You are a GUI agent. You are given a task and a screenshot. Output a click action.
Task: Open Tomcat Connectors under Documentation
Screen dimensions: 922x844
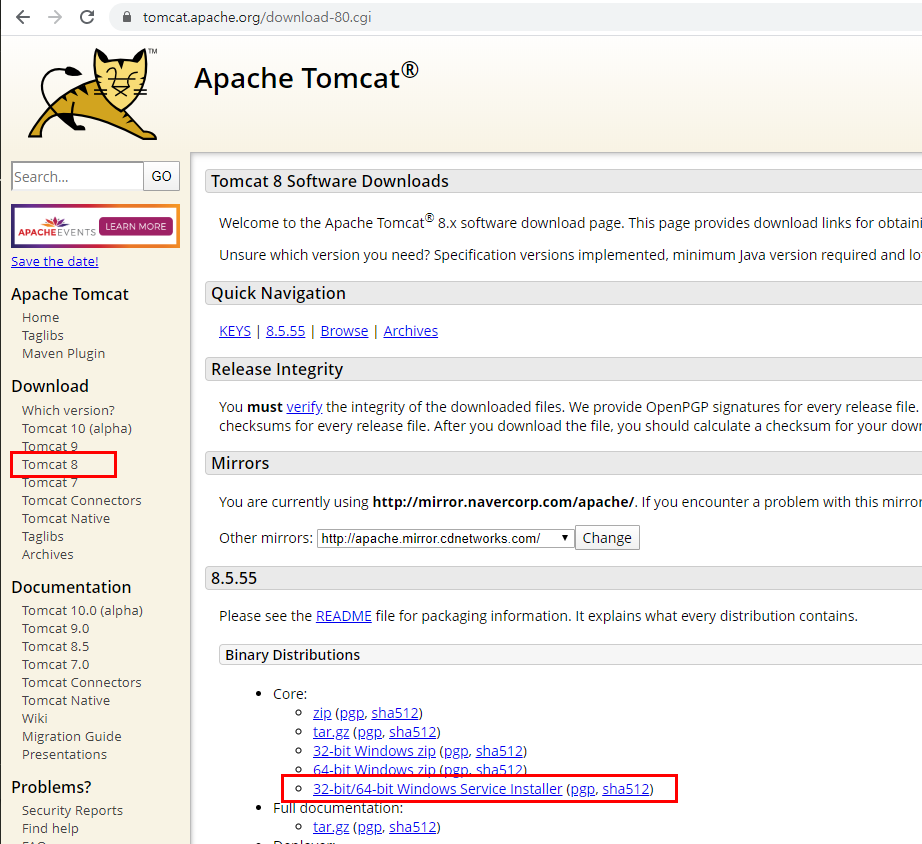(x=82, y=683)
